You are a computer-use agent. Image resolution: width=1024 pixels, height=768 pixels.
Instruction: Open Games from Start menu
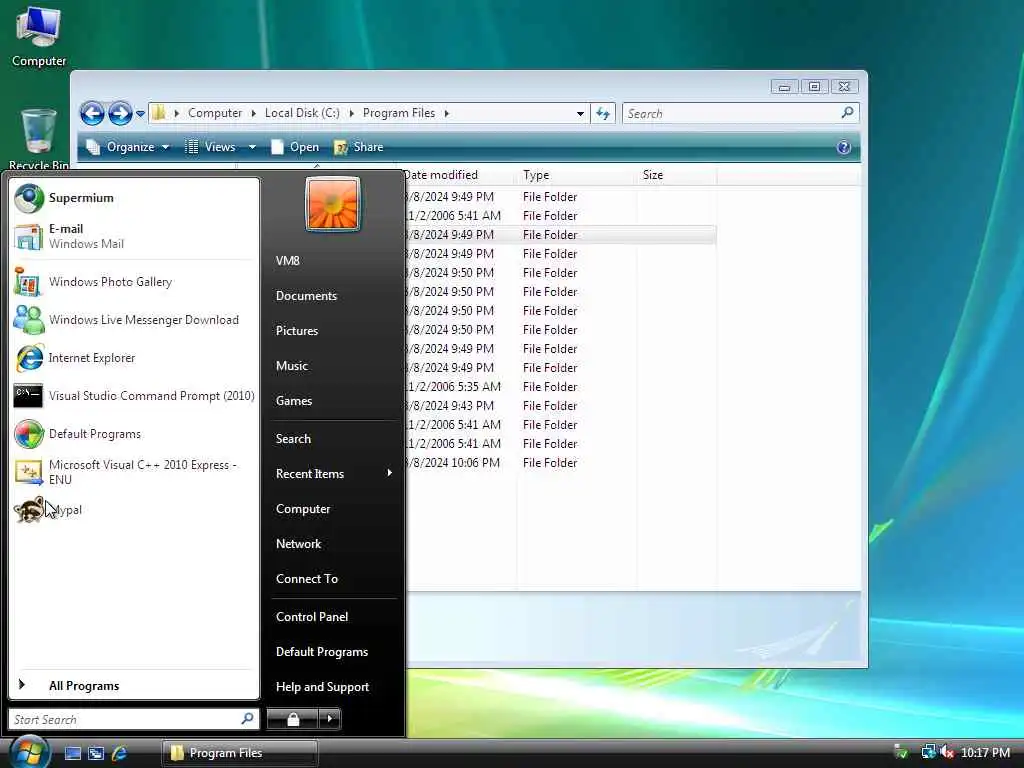tap(334, 401)
